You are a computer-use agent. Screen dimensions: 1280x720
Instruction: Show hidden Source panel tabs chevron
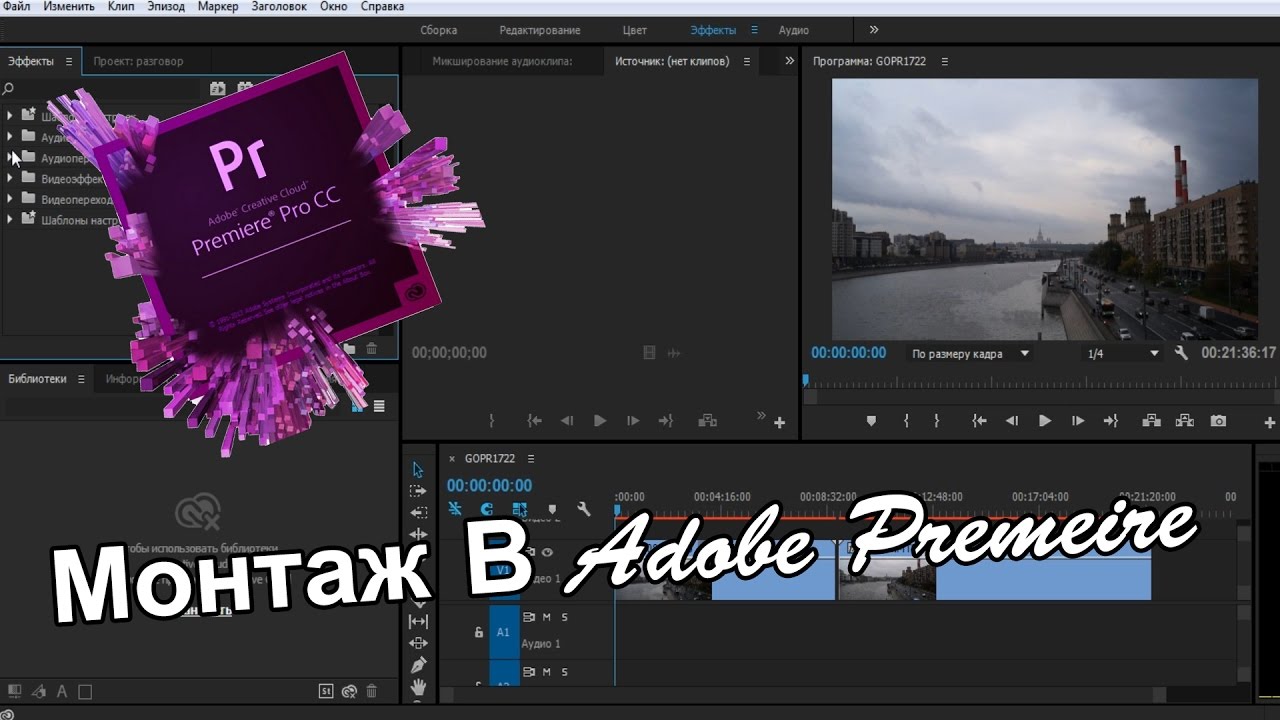789,61
